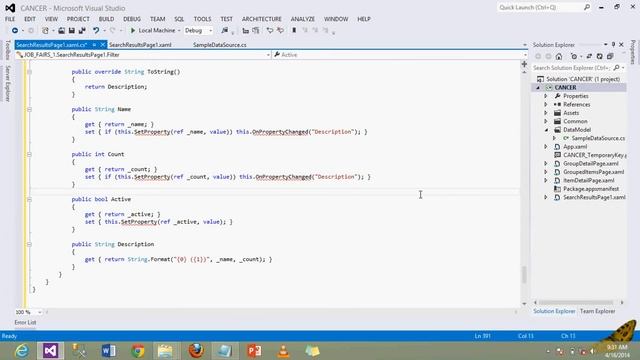Click the Save All toolbar icon
Viewport: 640px width, 360px height.
(82, 31)
